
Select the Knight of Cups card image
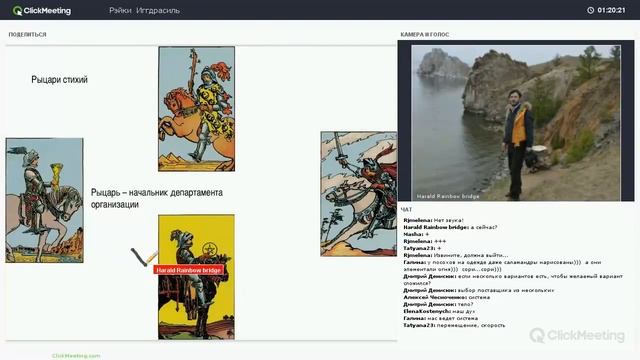pos(44,200)
